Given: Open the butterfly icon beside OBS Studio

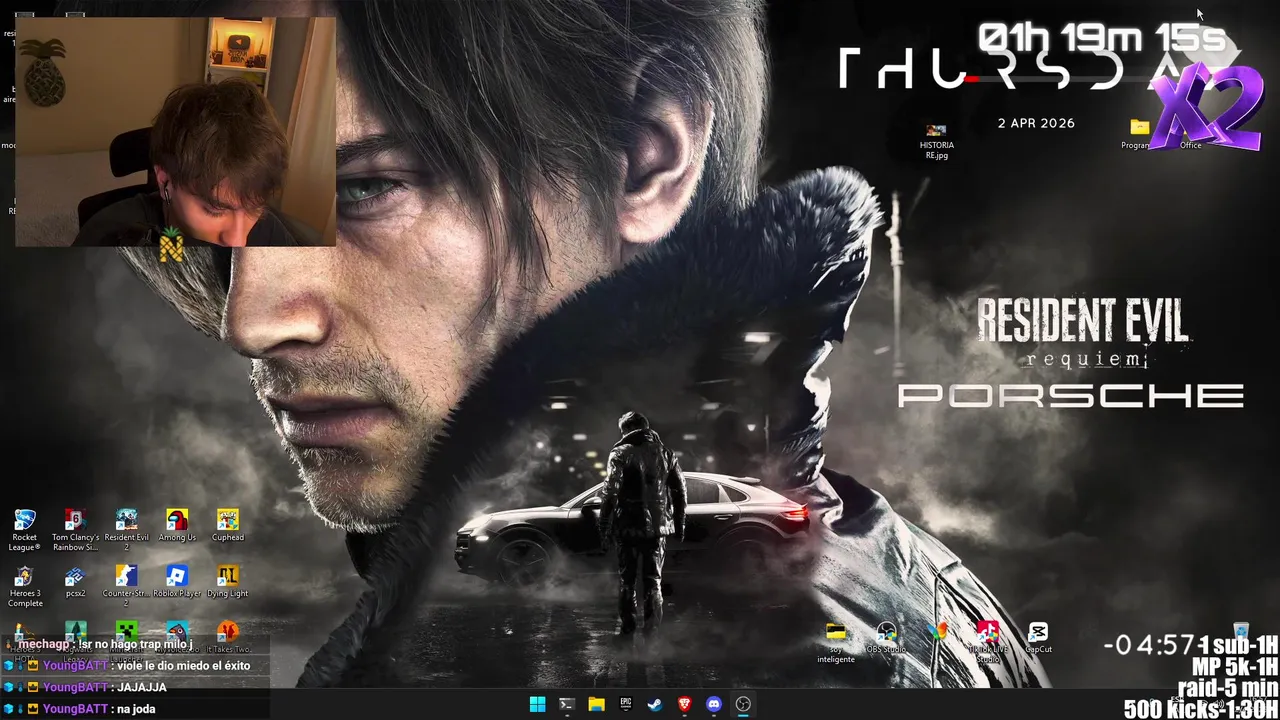Looking at the screenshot, I should 937,632.
